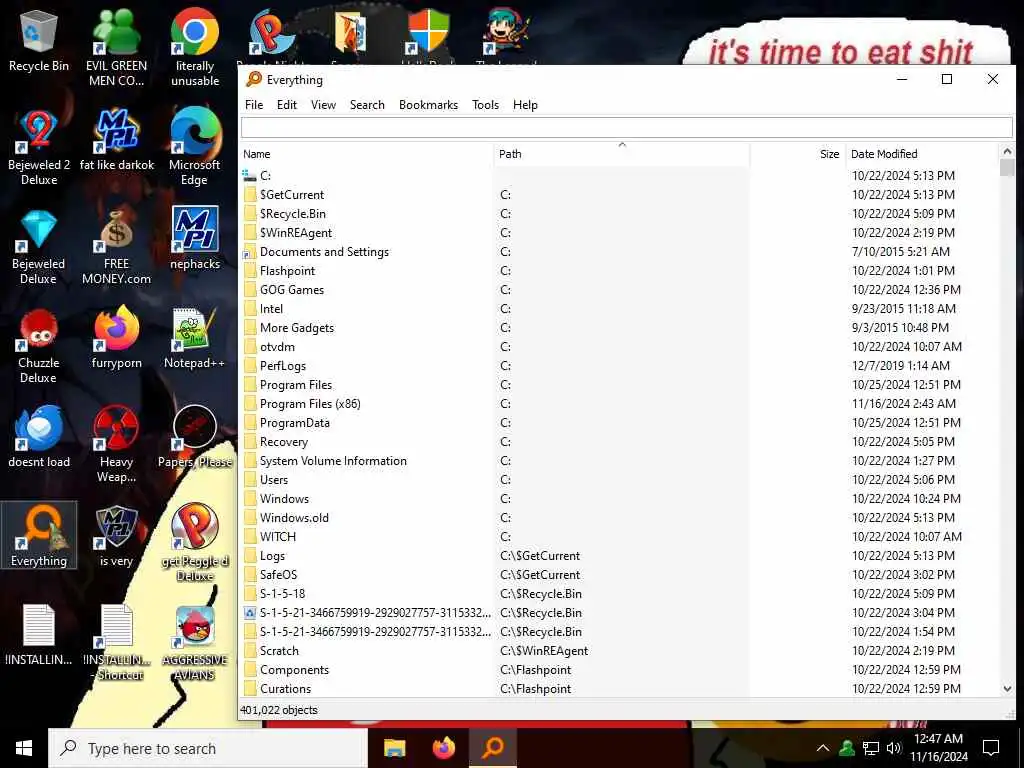1024x768 pixels.
Task: Click the Windows search box in taskbar
Action: pos(208,748)
